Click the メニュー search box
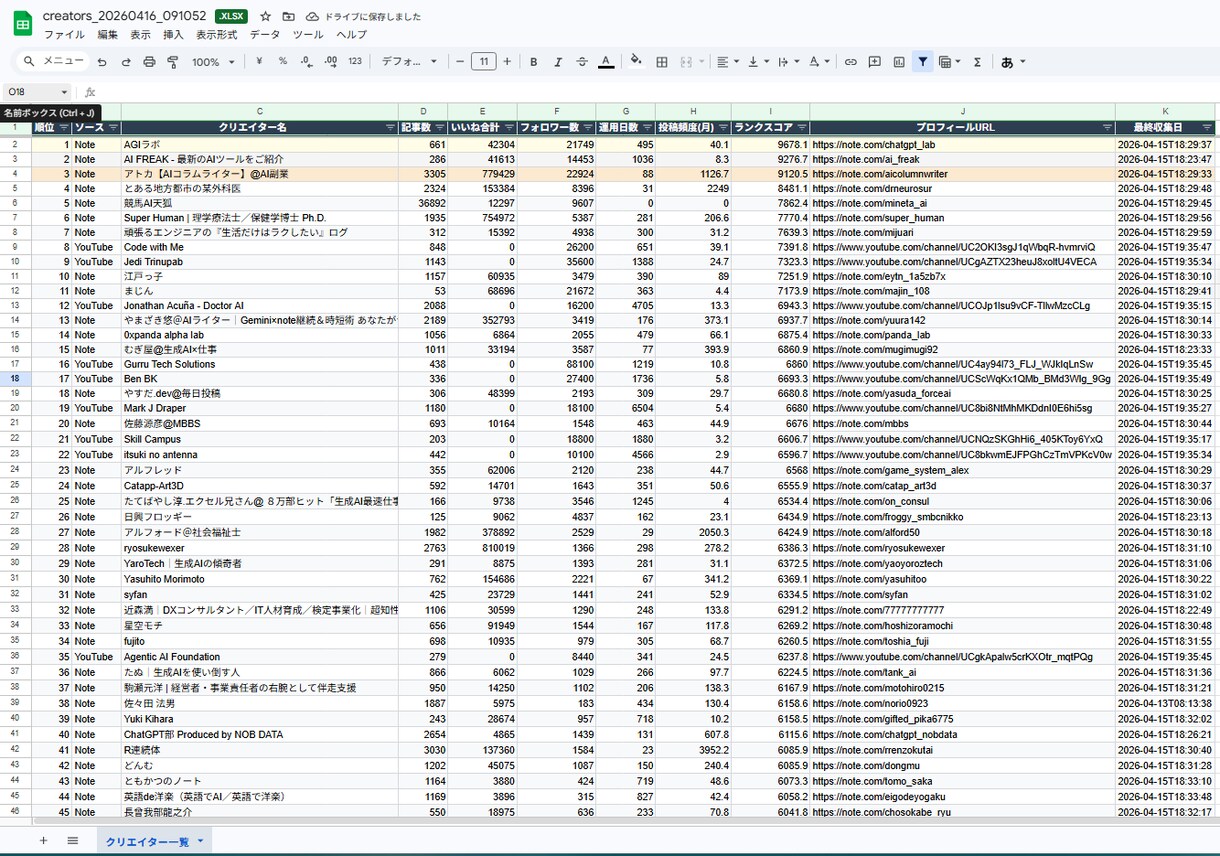Screen dimensions: 1220x856 click(55, 62)
